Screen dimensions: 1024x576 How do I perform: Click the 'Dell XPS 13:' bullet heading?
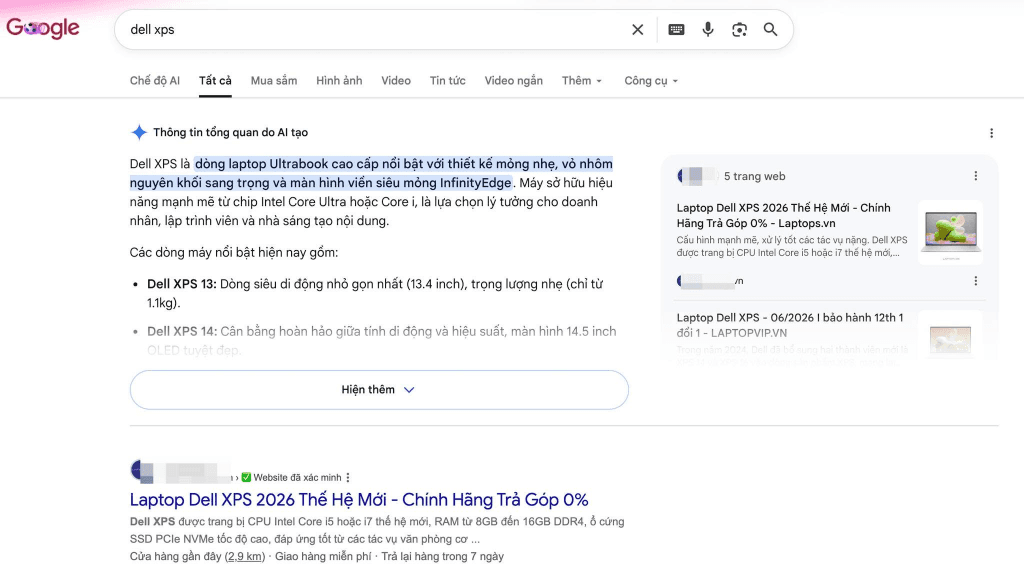pyautogui.click(x=182, y=284)
